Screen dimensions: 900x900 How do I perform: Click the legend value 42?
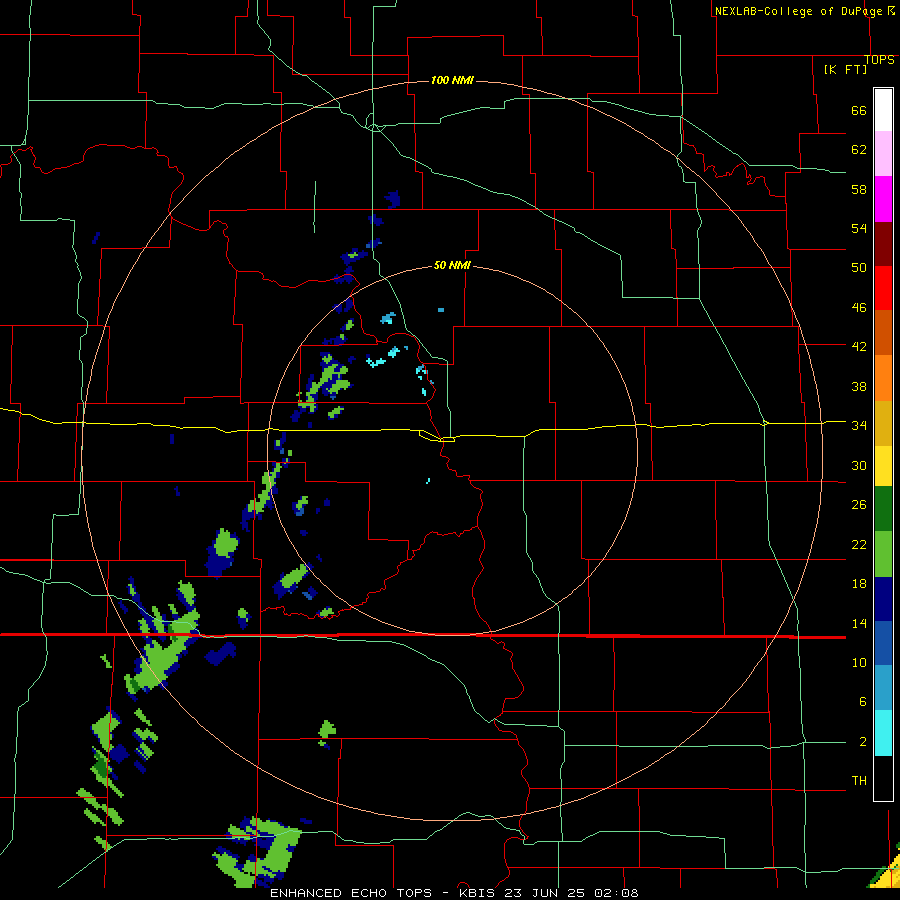(859, 346)
